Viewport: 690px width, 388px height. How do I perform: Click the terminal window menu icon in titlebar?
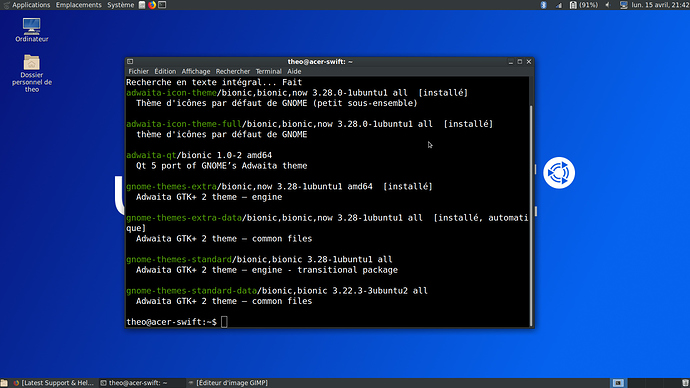pos(130,62)
